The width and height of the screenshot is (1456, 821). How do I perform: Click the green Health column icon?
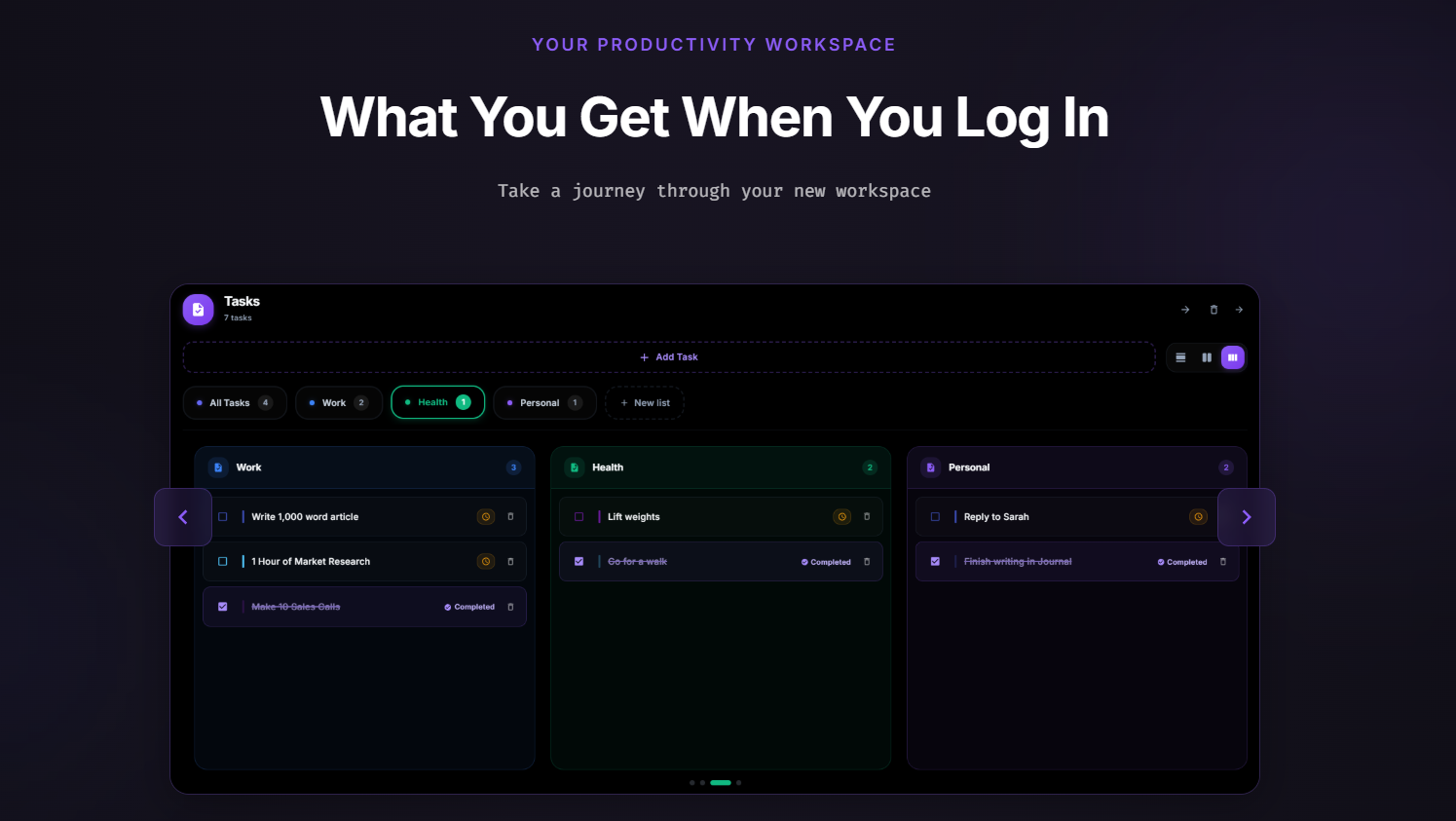pyautogui.click(x=575, y=467)
